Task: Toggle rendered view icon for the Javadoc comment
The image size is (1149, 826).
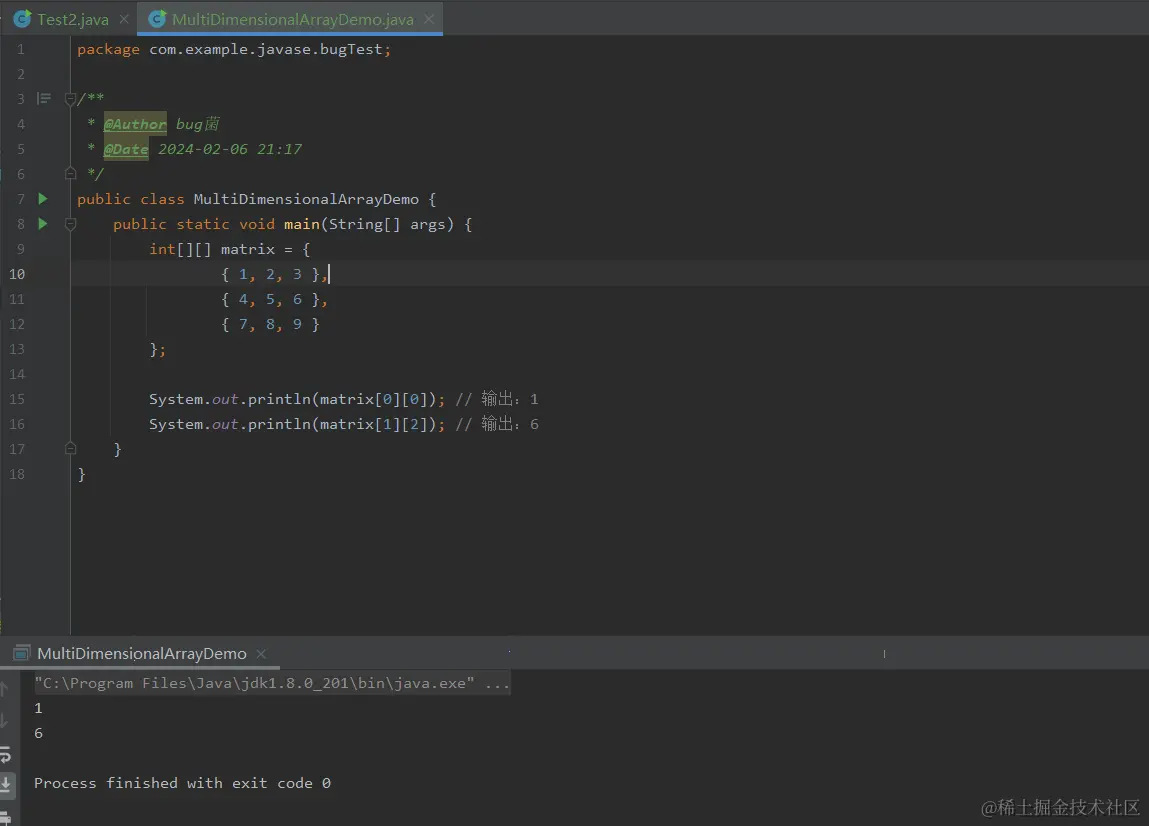Action: click(44, 98)
